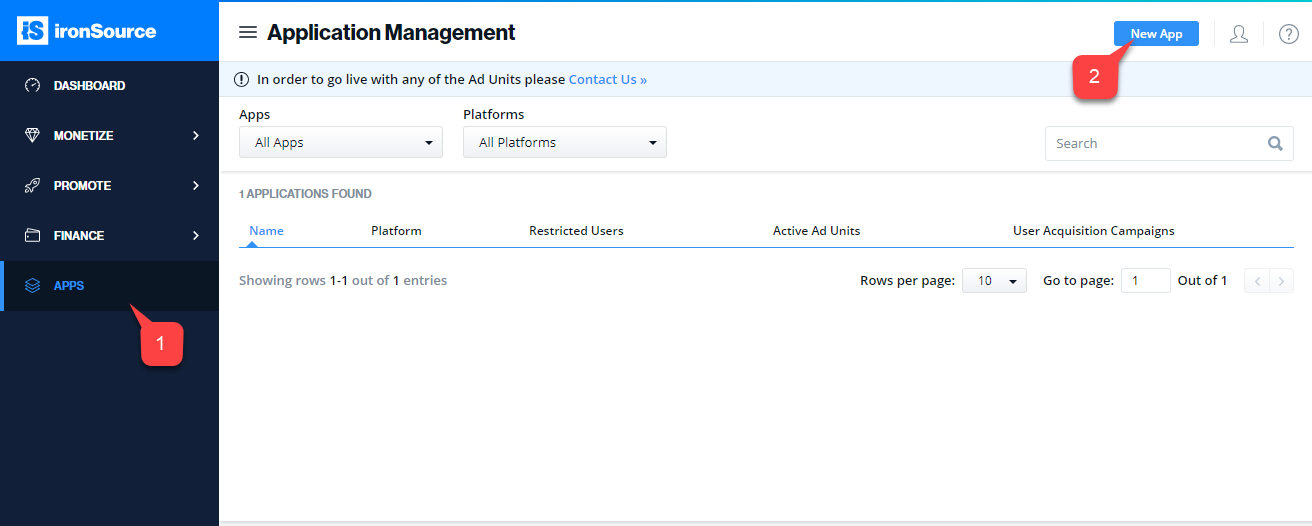Click the help question mark icon
Viewport: 1312px width, 526px height.
click(x=1289, y=34)
